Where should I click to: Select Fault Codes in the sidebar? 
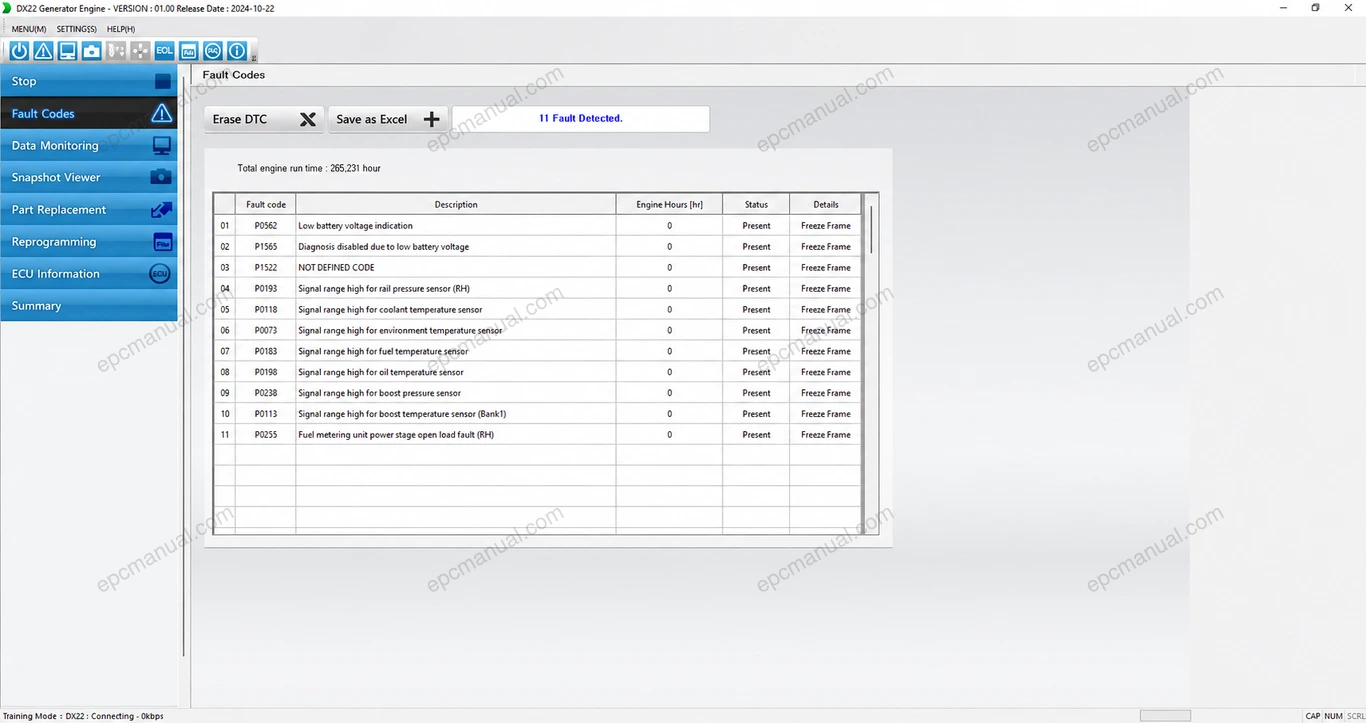89,114
